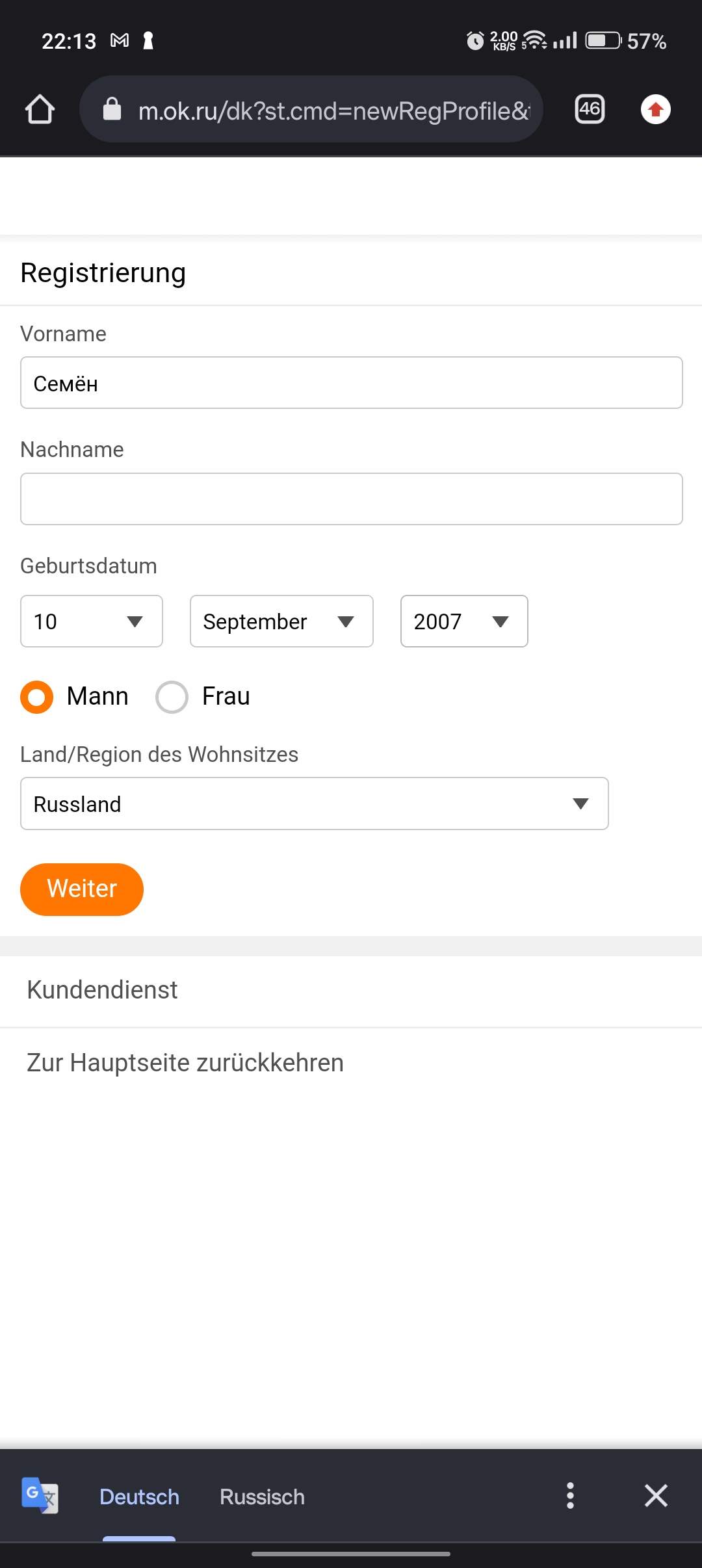Open the tab switcher showing 46 tabs
Image resolution: width=702 pixels, height=1568 pixels.
coord(590,109)
